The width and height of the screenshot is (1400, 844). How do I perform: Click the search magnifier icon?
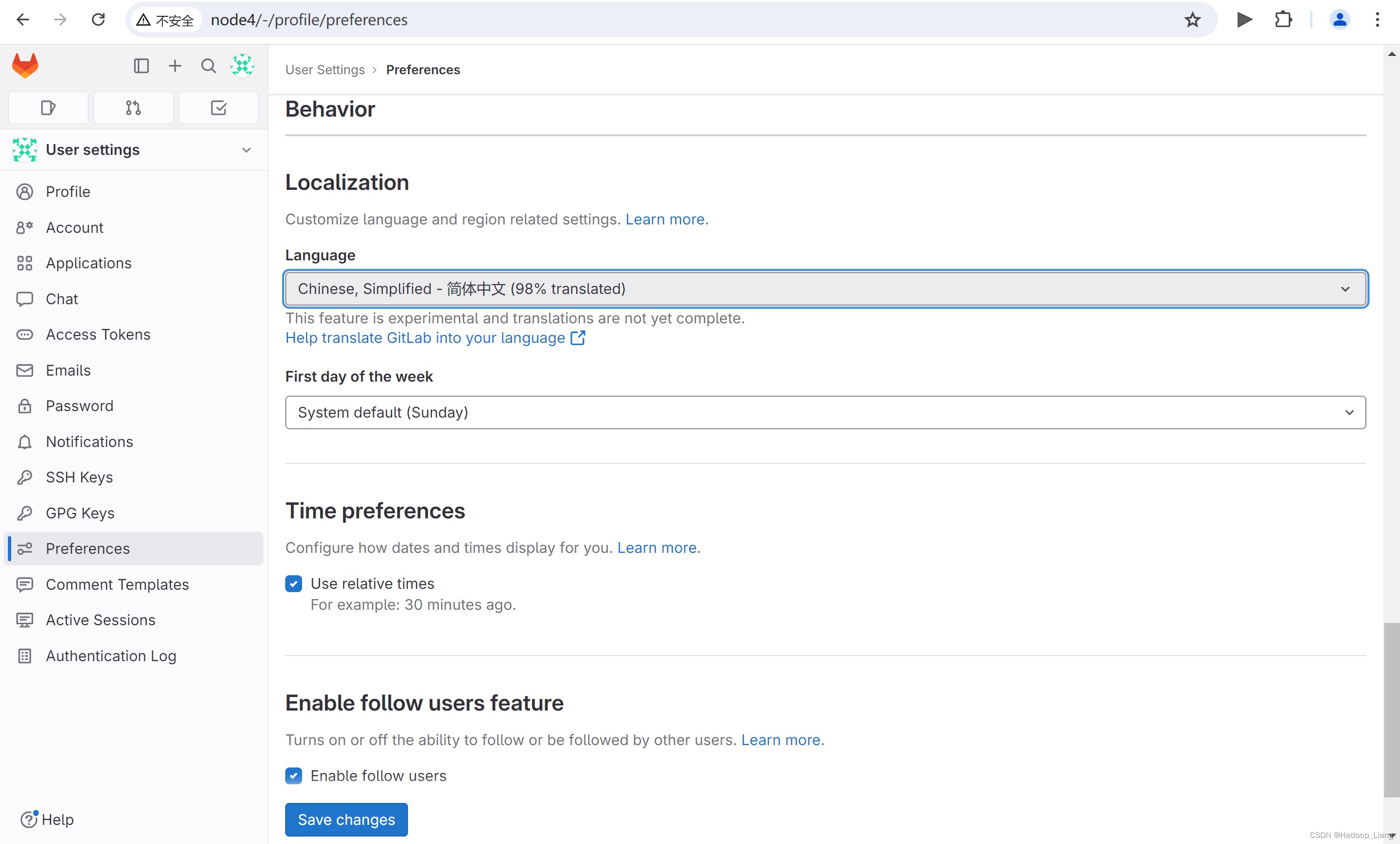coord(209,66)
